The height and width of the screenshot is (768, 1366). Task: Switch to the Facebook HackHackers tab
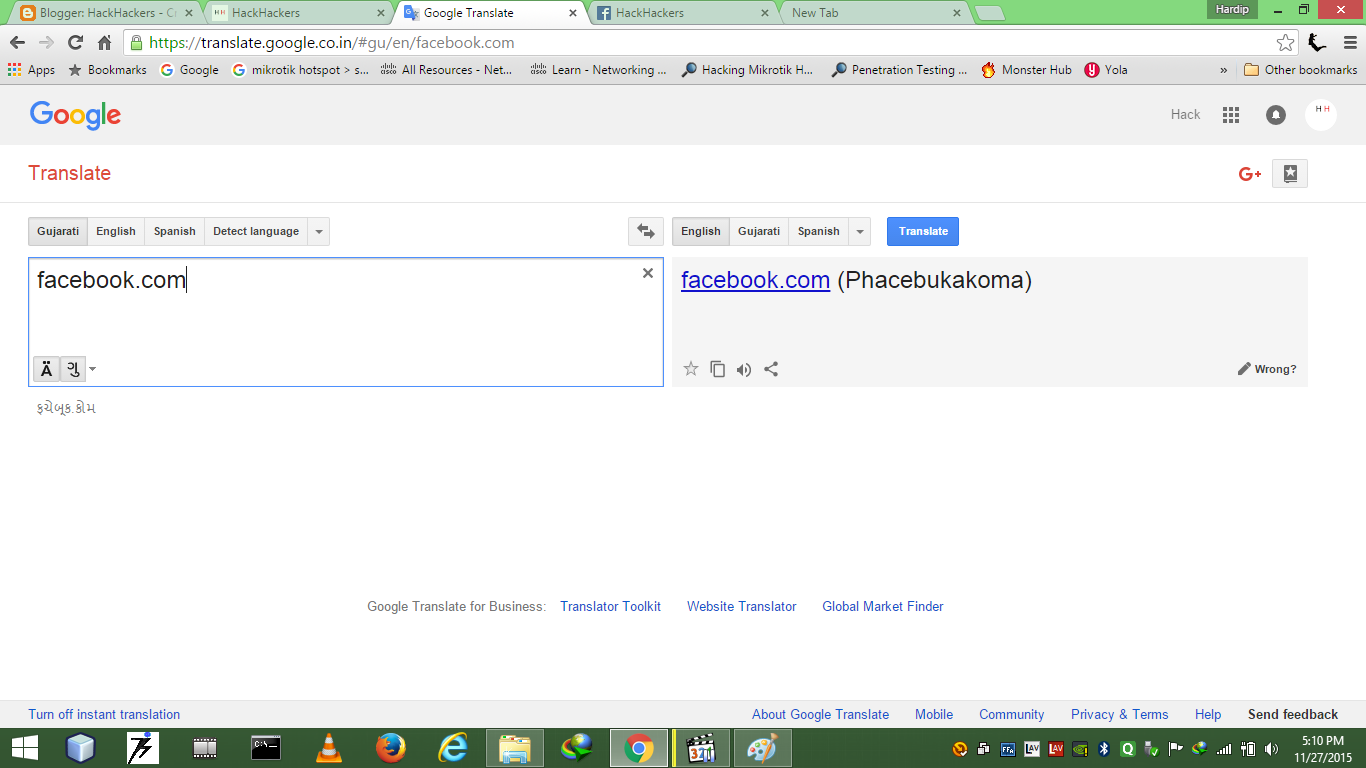click(x=683, y=13)
